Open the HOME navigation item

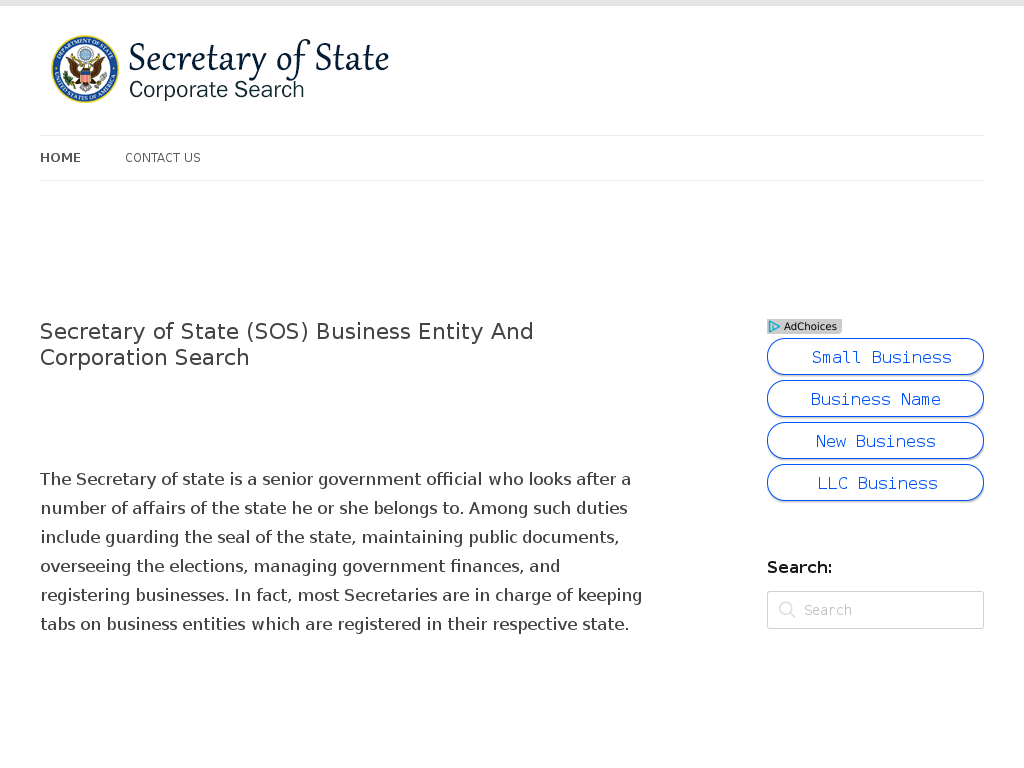60,158
